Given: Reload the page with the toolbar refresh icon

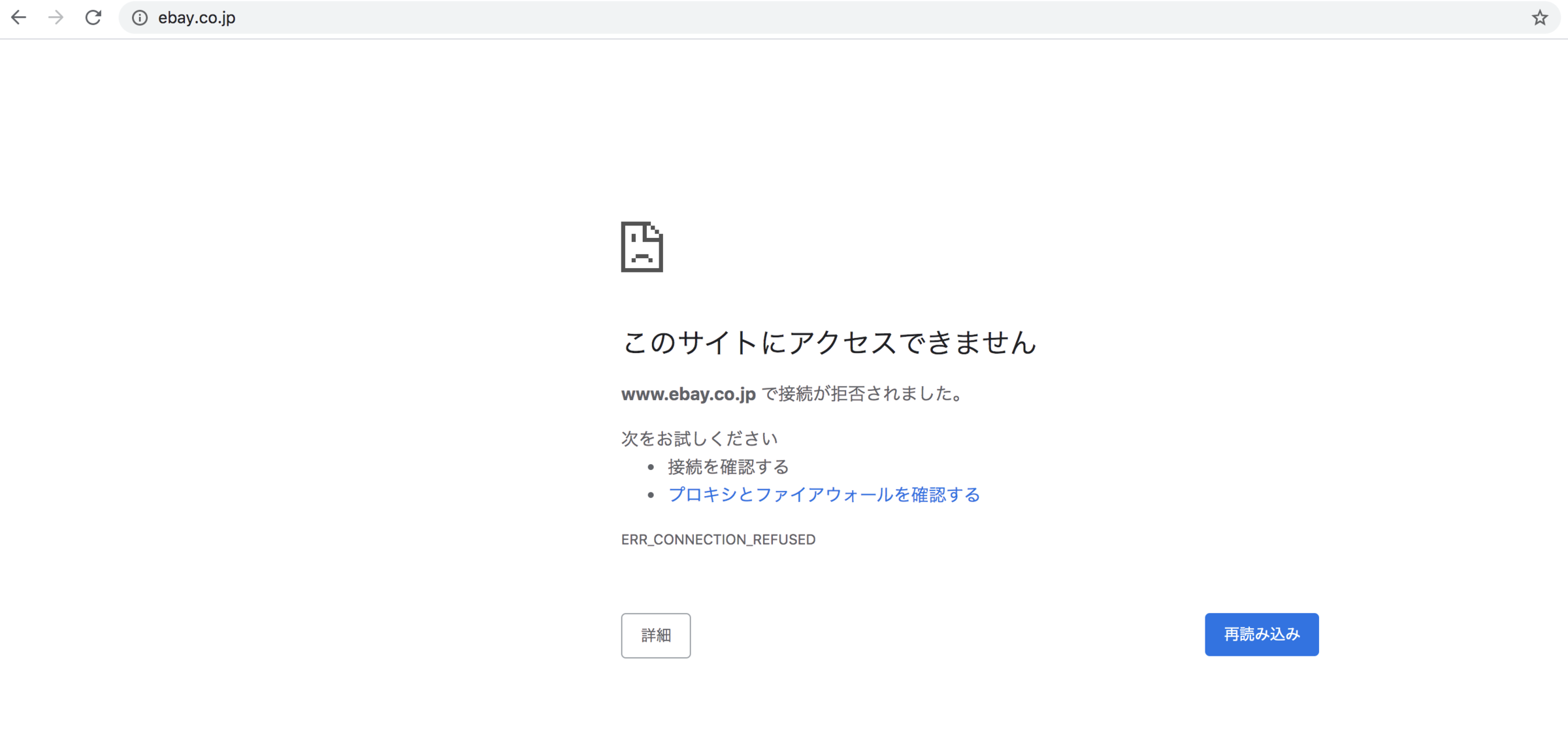Looking at the screenshot, I should tap(93, 18).
